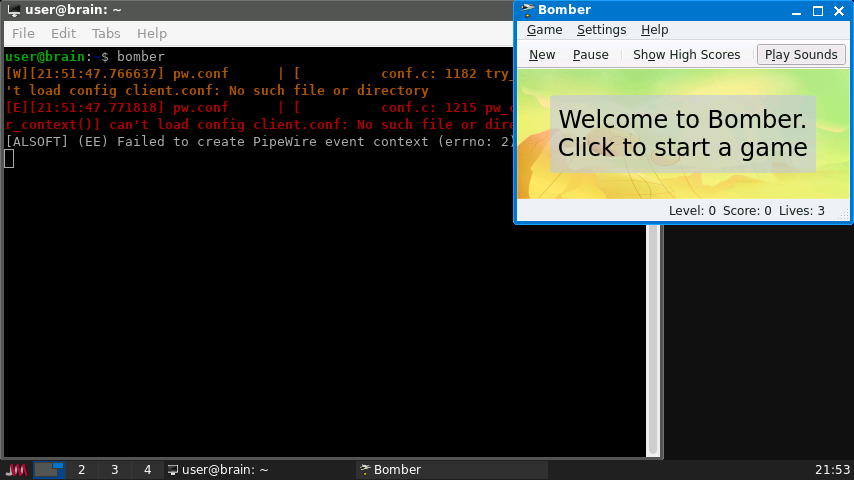
Task: Click Show High Scores
Action: [x=686, y=55]
